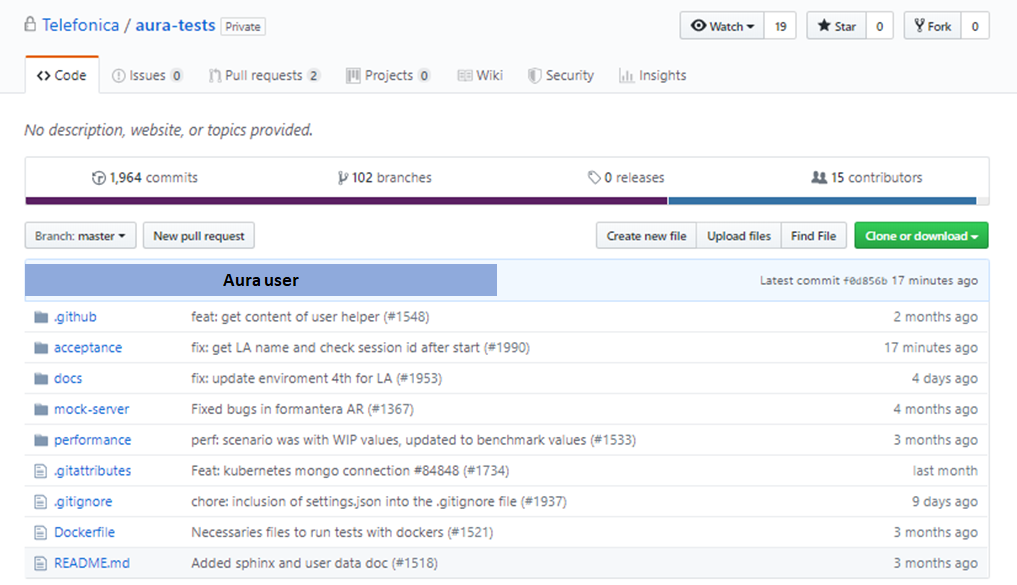The height and width of the screenshot is (585, 1017).
Task: Click the Dockerfile file icon
Action: [x=40, y=532]
